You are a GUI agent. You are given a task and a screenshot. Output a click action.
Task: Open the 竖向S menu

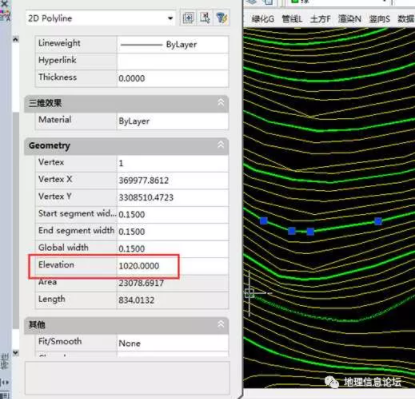[x=379, y=19]
